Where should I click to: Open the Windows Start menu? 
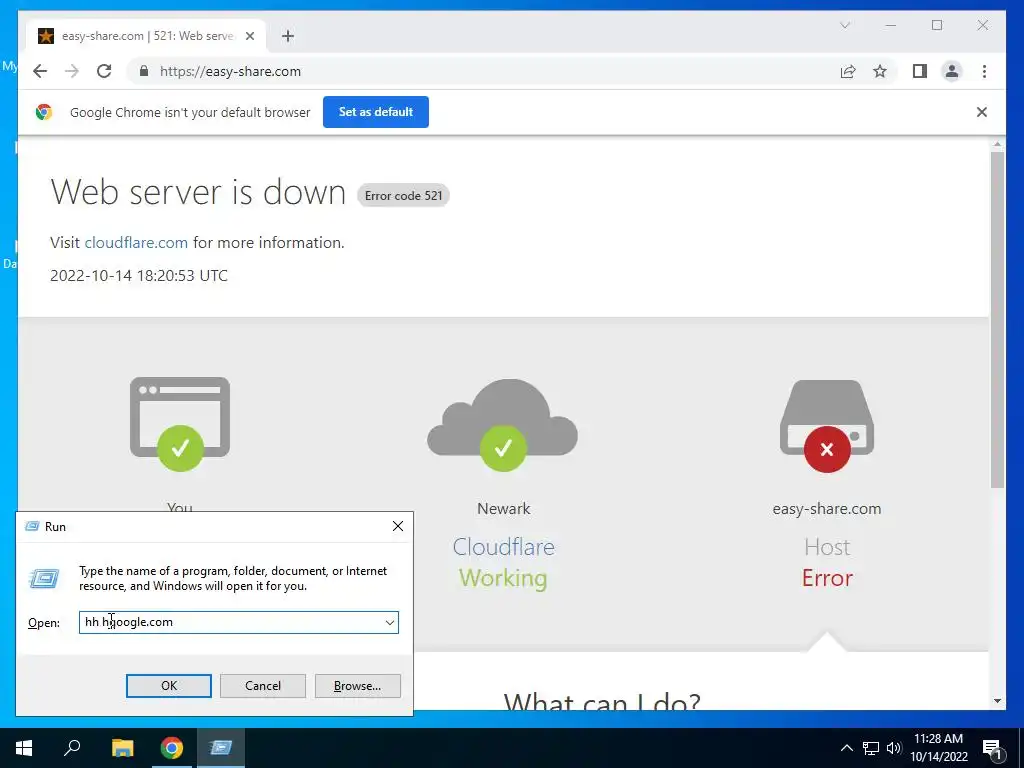click(x=24, y=748)
